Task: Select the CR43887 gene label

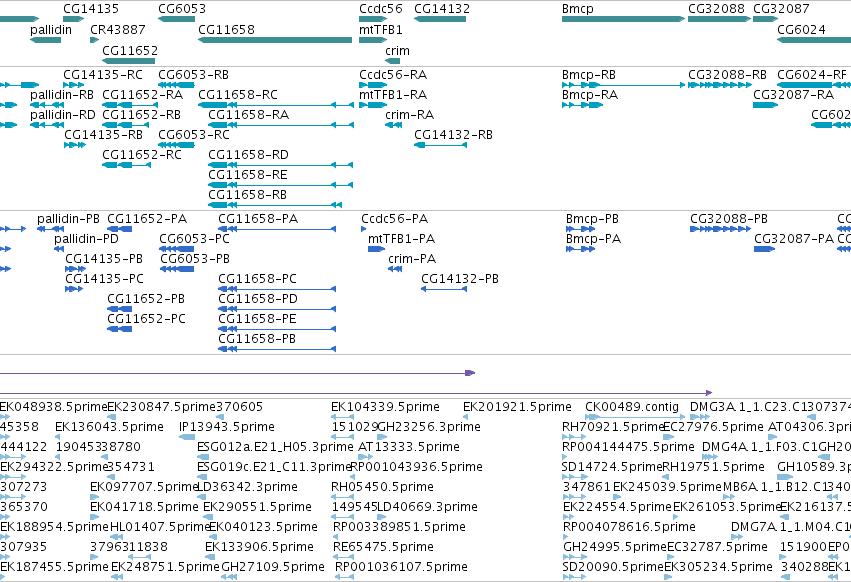Action: (118, 29)
